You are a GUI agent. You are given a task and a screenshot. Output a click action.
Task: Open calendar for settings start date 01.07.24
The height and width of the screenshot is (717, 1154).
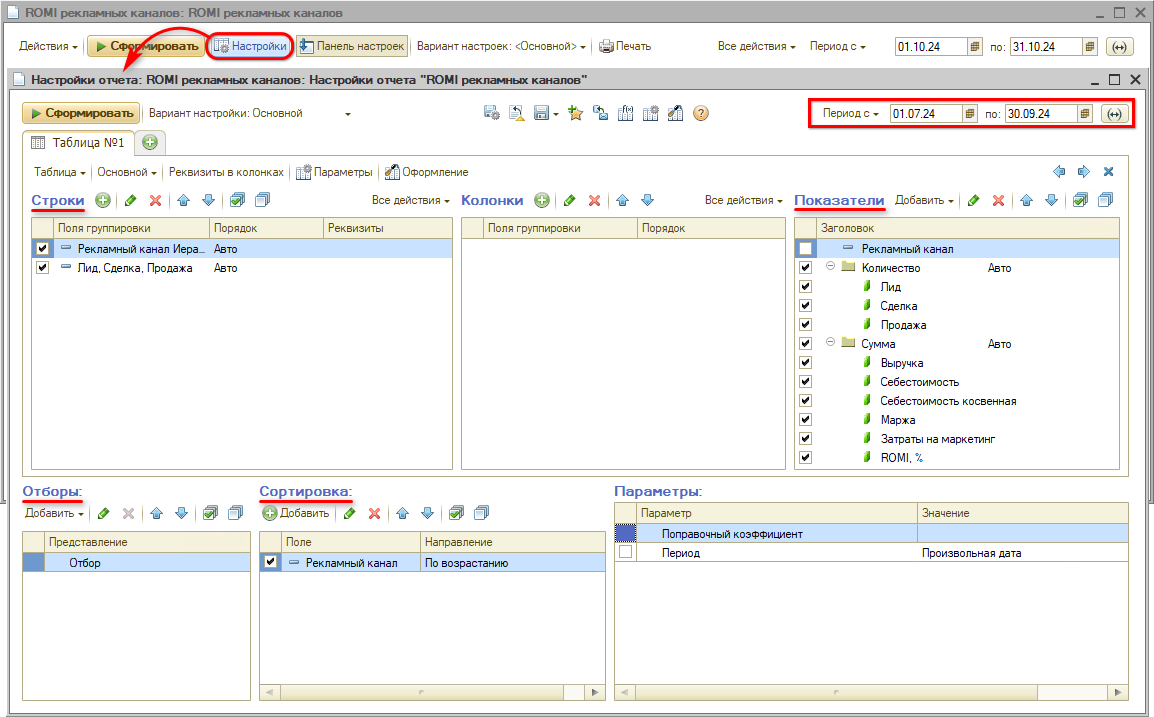click(x=970, y=114)
